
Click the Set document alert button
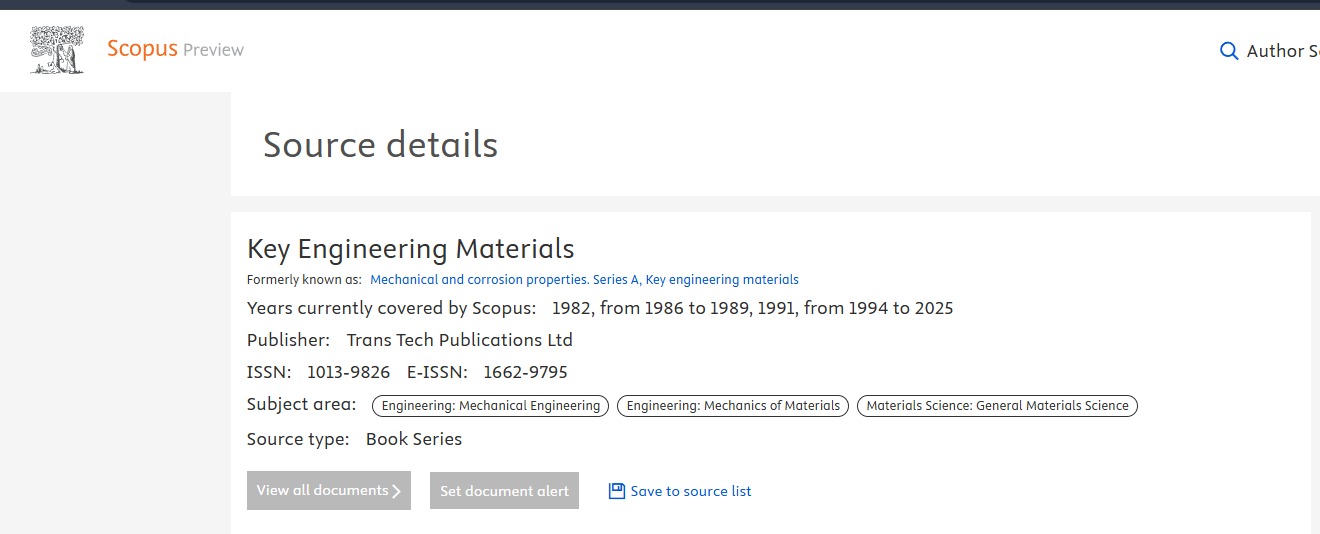504,490
